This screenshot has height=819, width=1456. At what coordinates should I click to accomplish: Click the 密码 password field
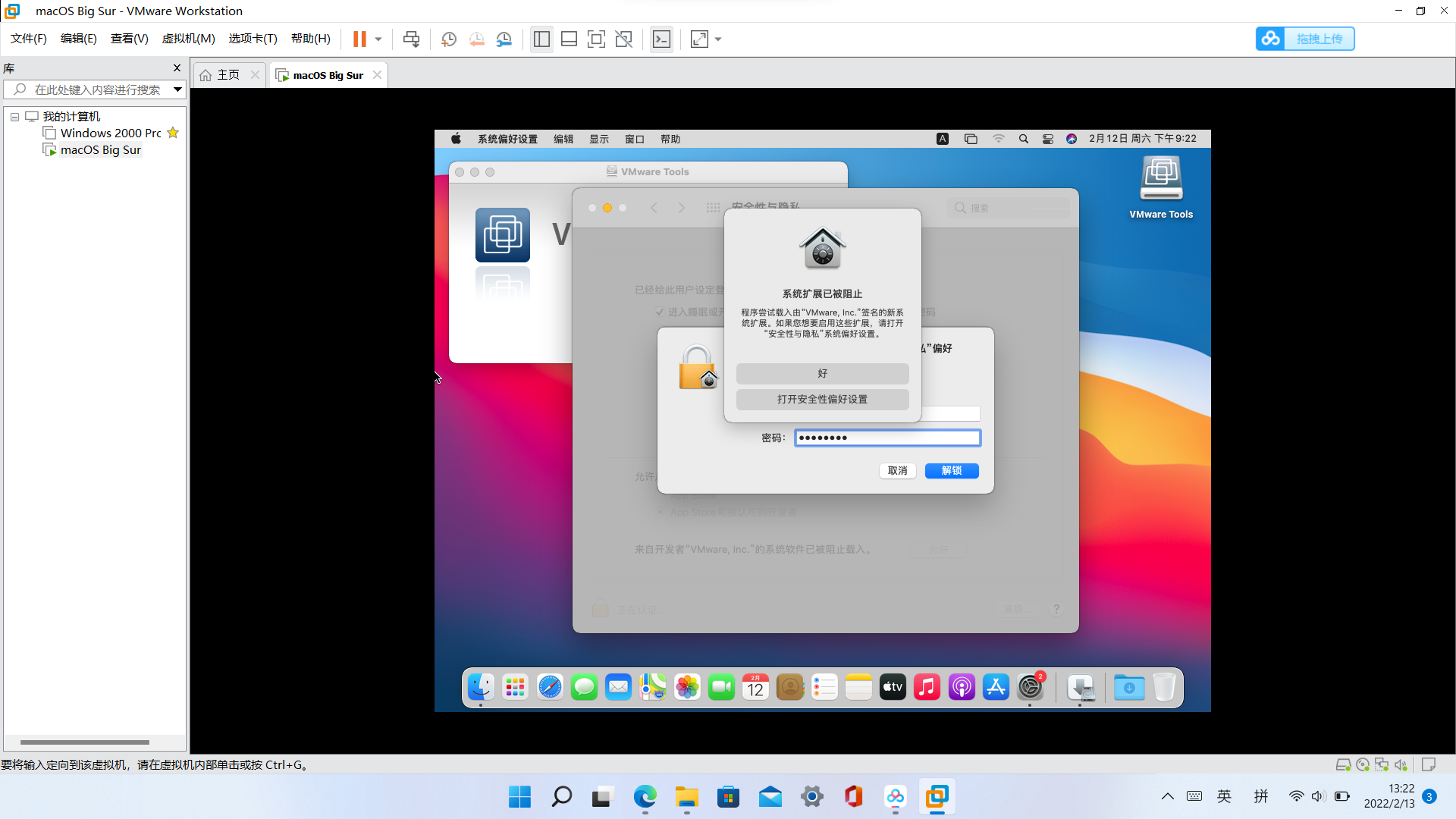886,438
